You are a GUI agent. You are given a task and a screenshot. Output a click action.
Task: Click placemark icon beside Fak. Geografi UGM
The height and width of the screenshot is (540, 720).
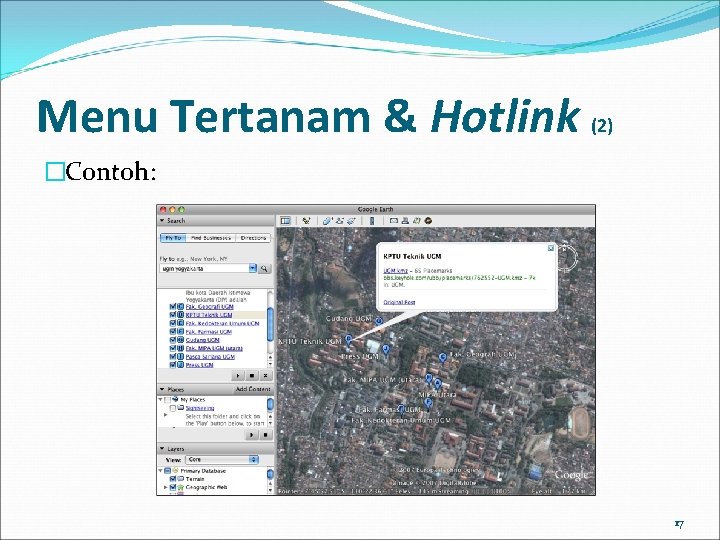(180, 307)
